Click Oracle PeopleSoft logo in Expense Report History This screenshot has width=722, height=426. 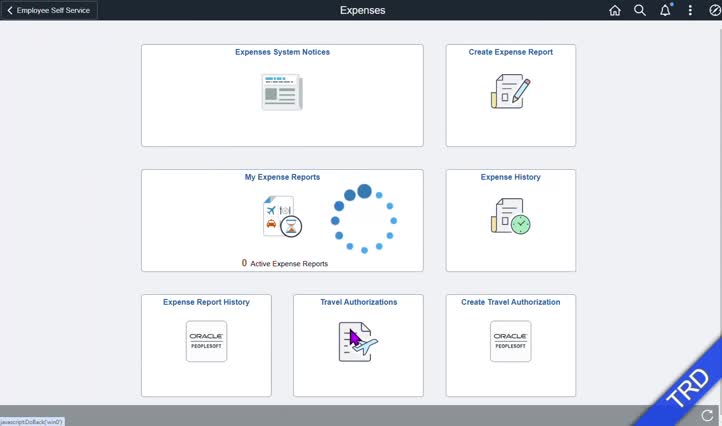click(206, 341)
